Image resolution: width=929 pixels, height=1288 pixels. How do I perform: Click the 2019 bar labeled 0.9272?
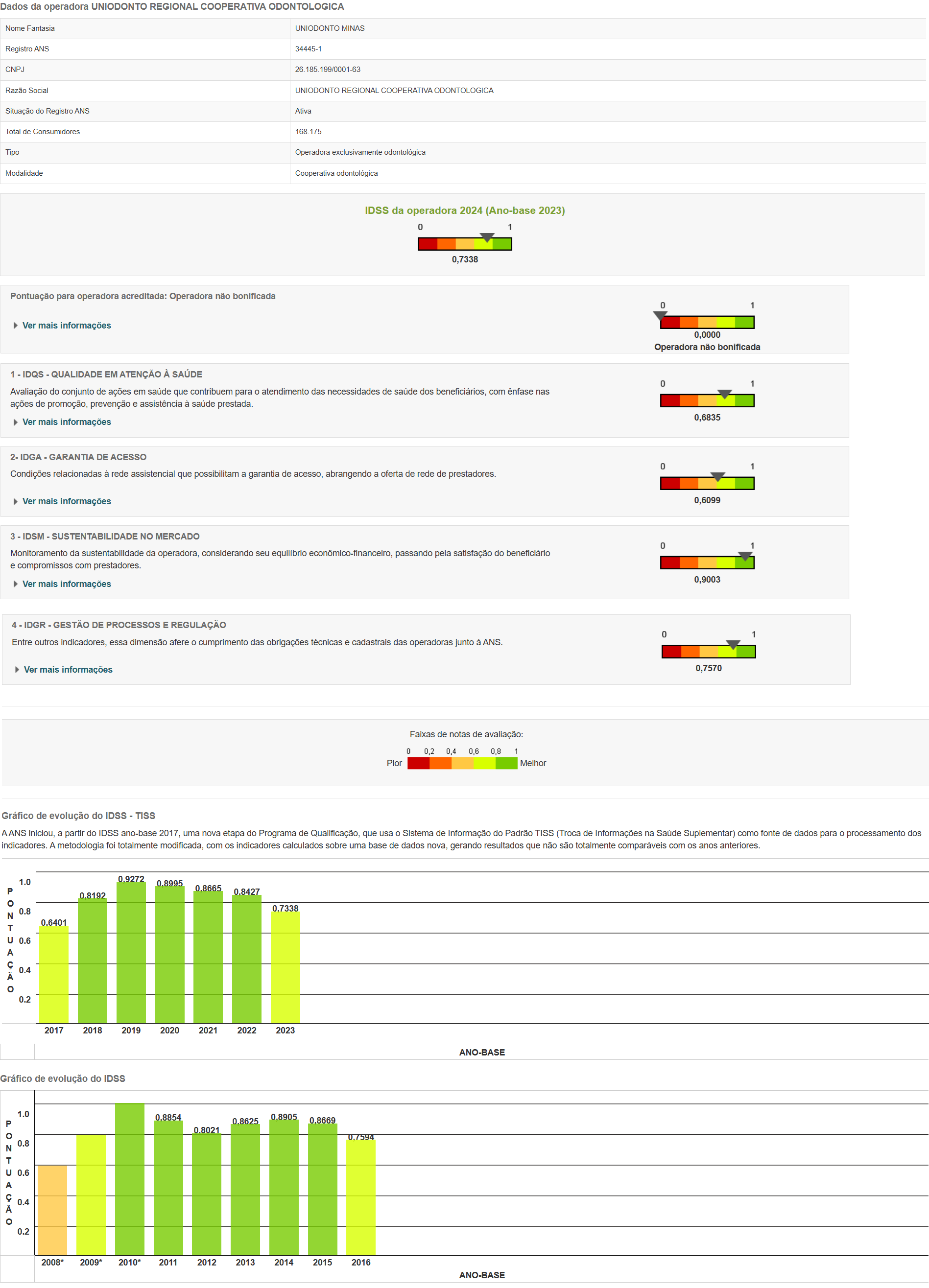[131, 952]
